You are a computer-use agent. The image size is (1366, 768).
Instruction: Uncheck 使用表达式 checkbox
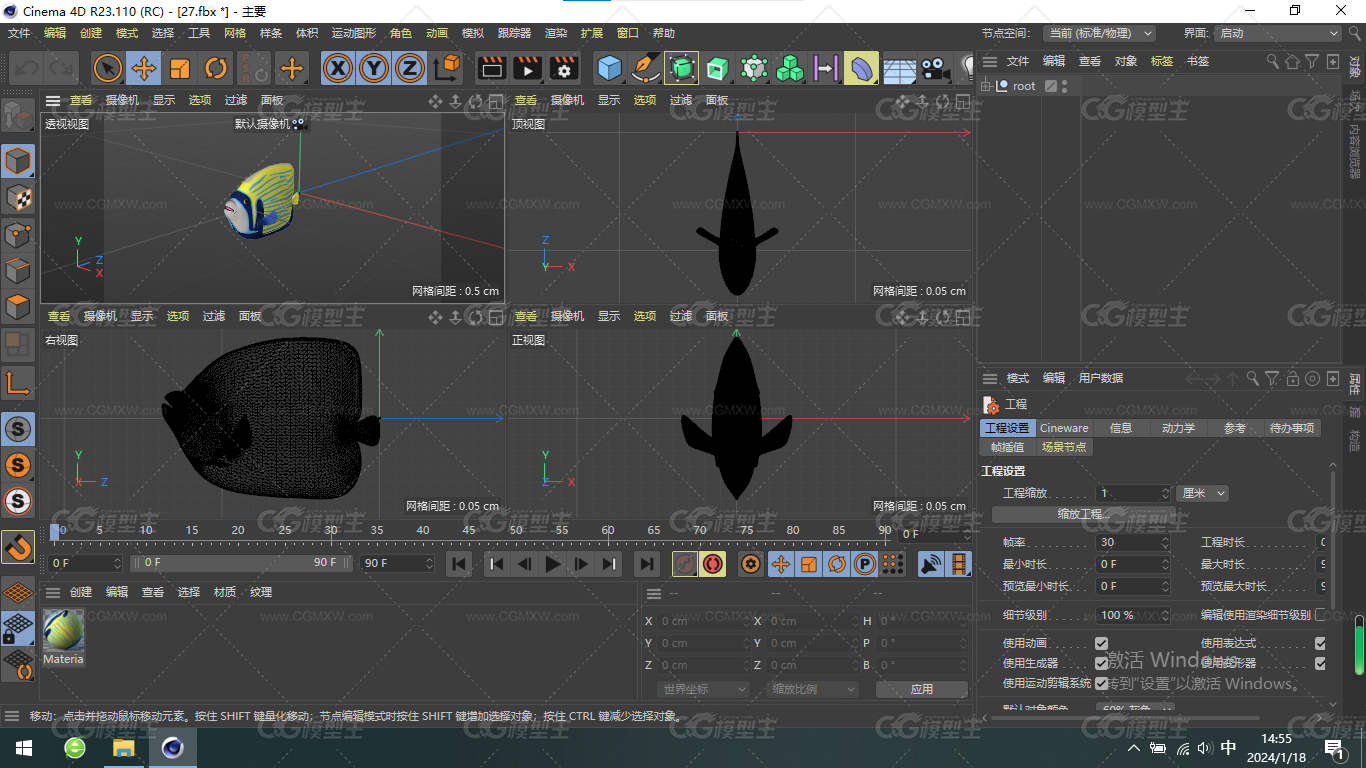tap(1320, 643)
